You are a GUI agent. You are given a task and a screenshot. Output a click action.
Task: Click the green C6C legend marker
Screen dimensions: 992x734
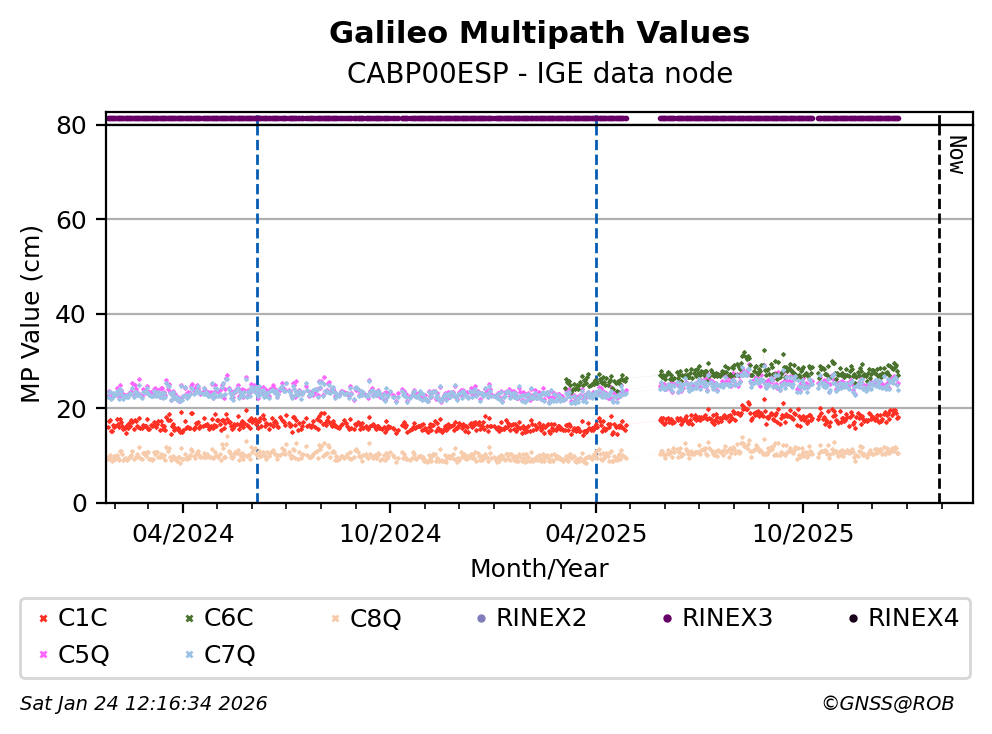pyautogui.click(x=188, y=618)
